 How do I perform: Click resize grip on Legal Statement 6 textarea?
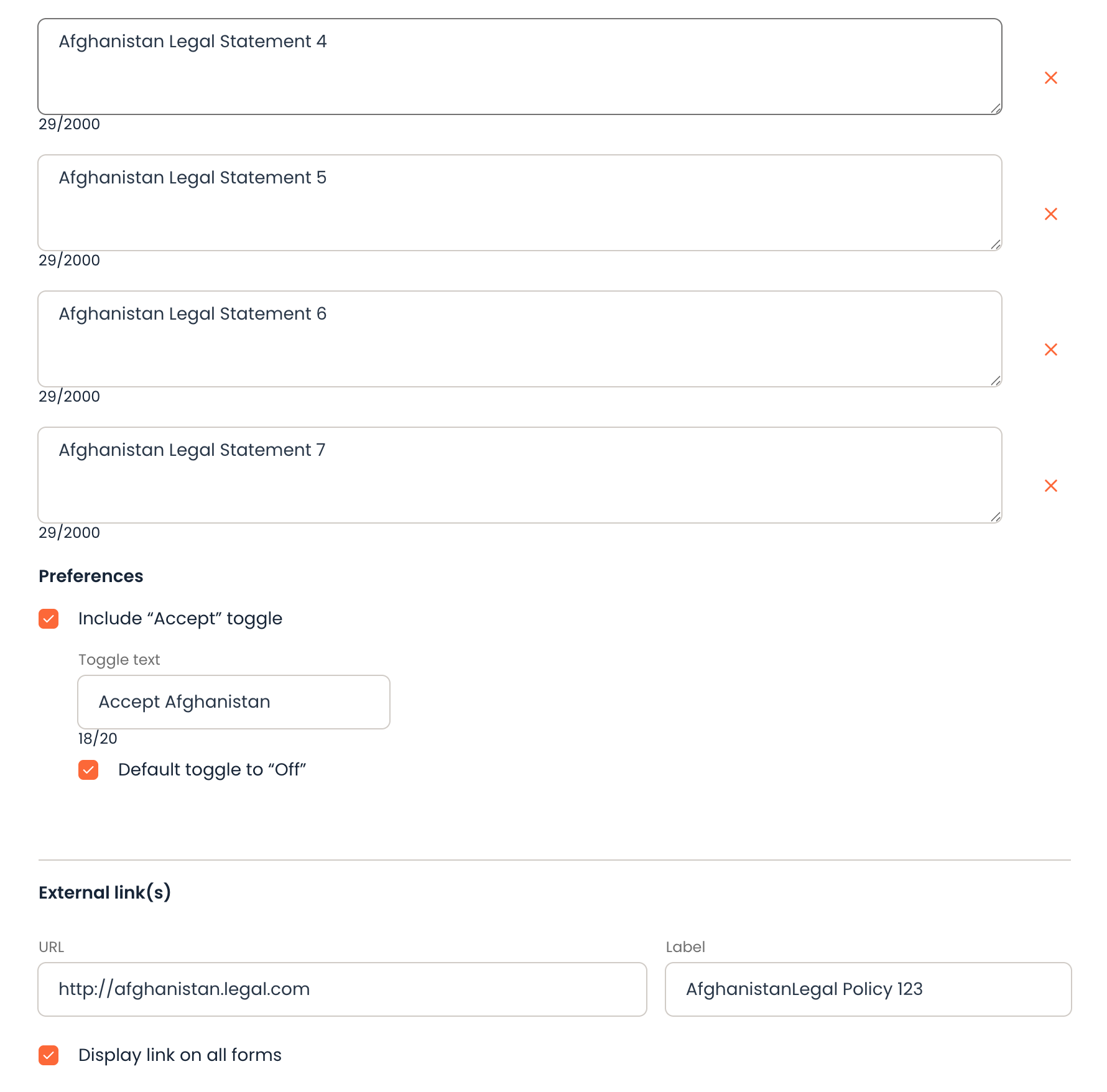point(995,381)
